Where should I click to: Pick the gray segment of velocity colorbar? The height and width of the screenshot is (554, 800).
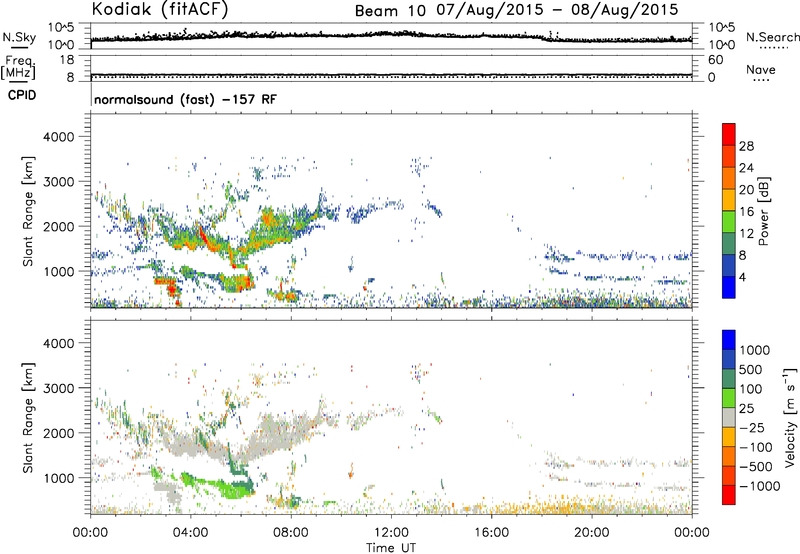729,418
